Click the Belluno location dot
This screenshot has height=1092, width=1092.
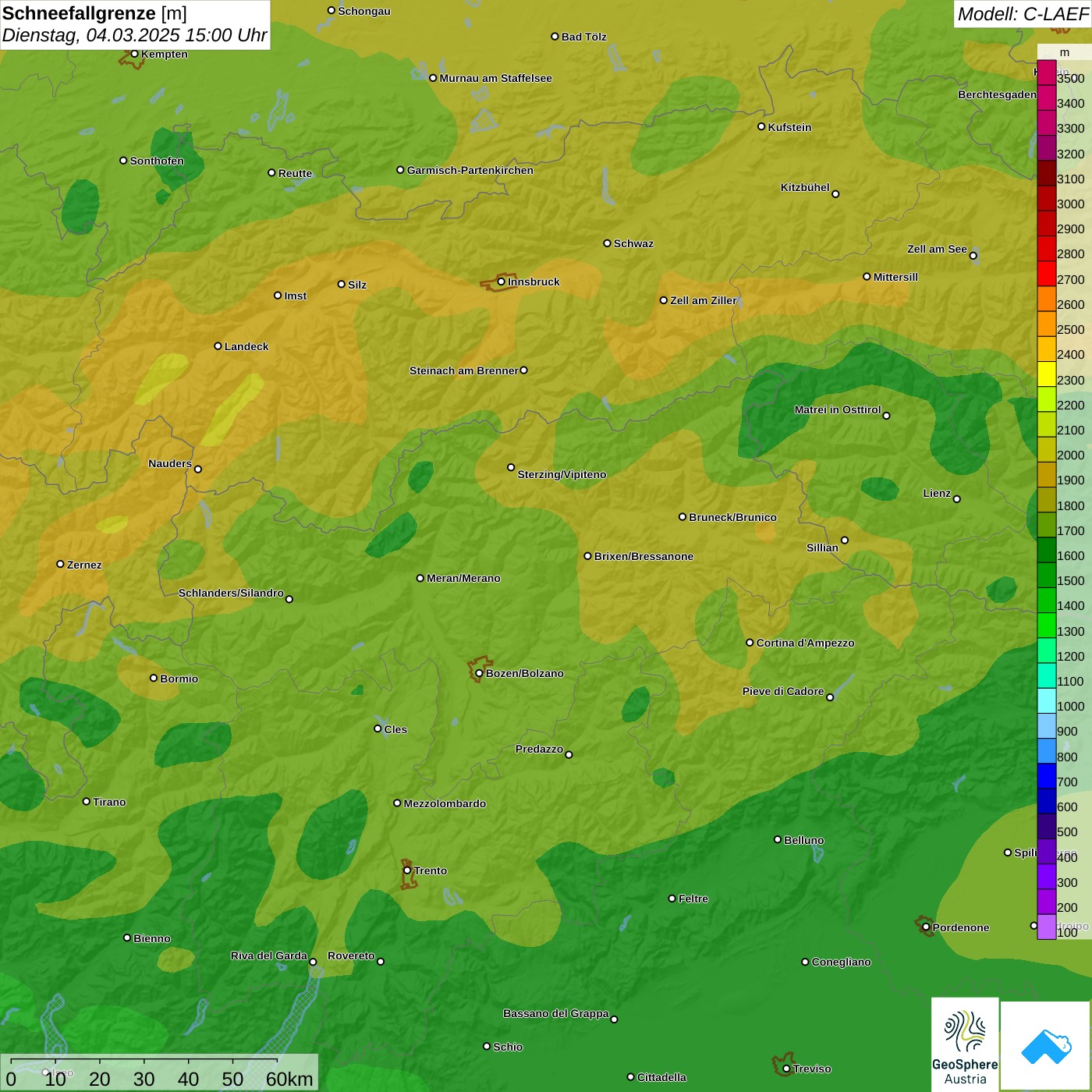pyautogui.click(x=778, y=839)
